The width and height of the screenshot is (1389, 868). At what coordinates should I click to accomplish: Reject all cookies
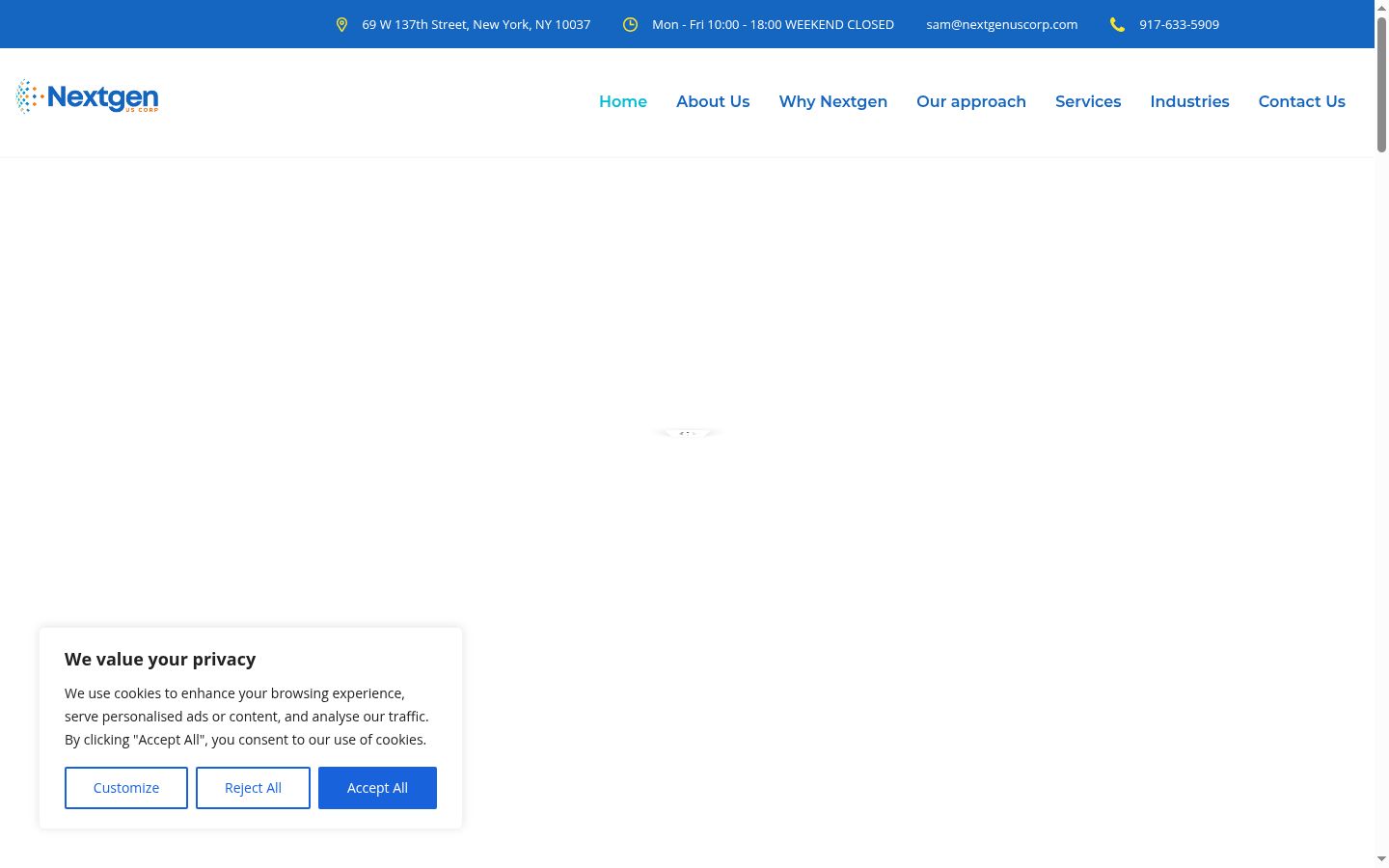[x=253, y=788]
